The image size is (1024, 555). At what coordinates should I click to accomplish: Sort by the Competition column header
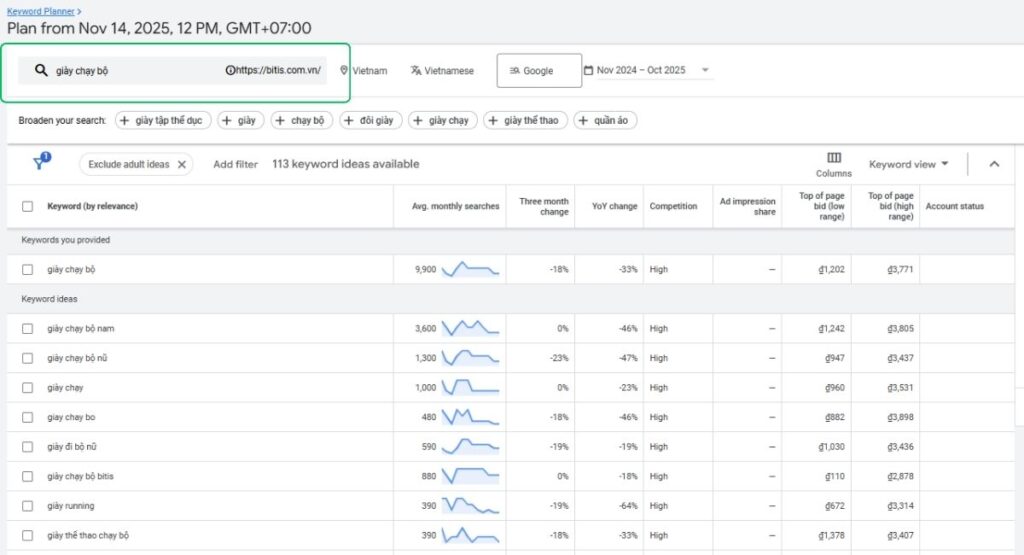[x=673, y=207]
